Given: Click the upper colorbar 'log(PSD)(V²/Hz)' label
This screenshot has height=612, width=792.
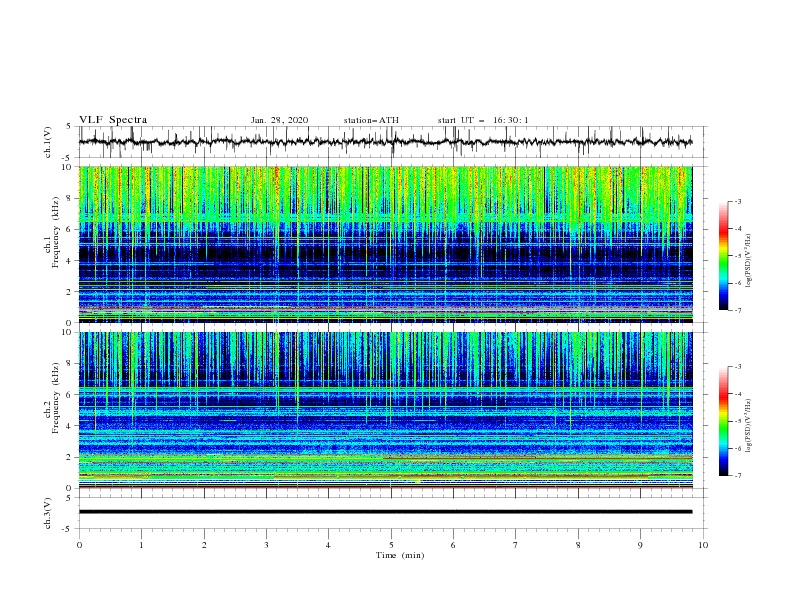Looking at the screenshot, I should [749, 261].
